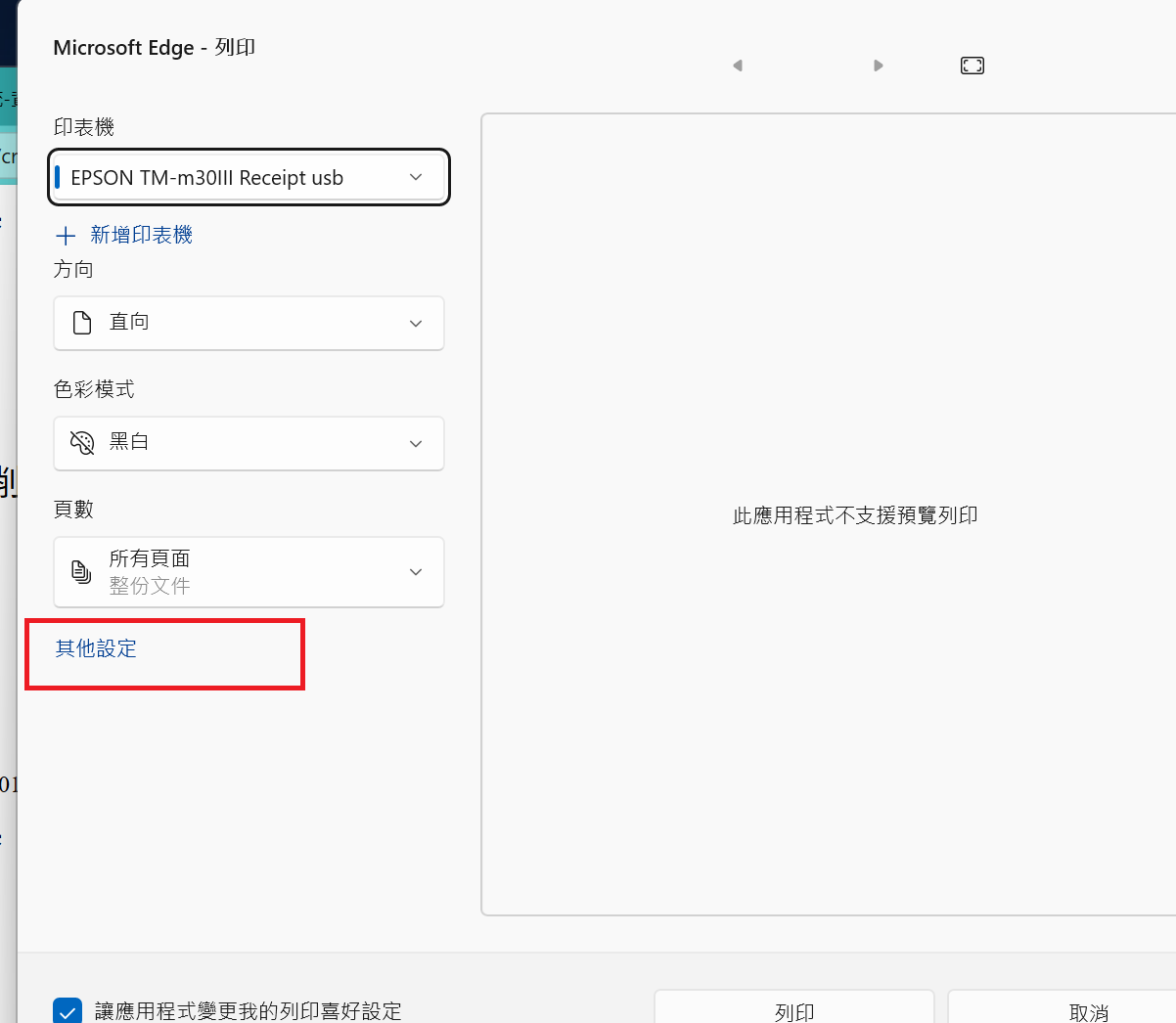Click chevron of the printer selector
1176x1023 pixels.
pyautogui.click(x=416, y=177)
